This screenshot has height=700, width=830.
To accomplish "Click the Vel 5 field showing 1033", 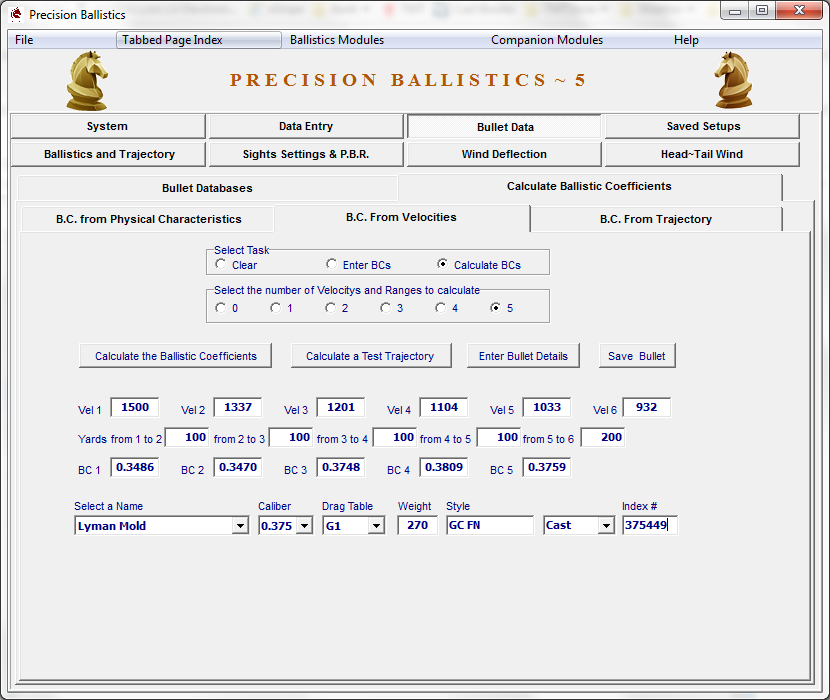I will point(547,407).
